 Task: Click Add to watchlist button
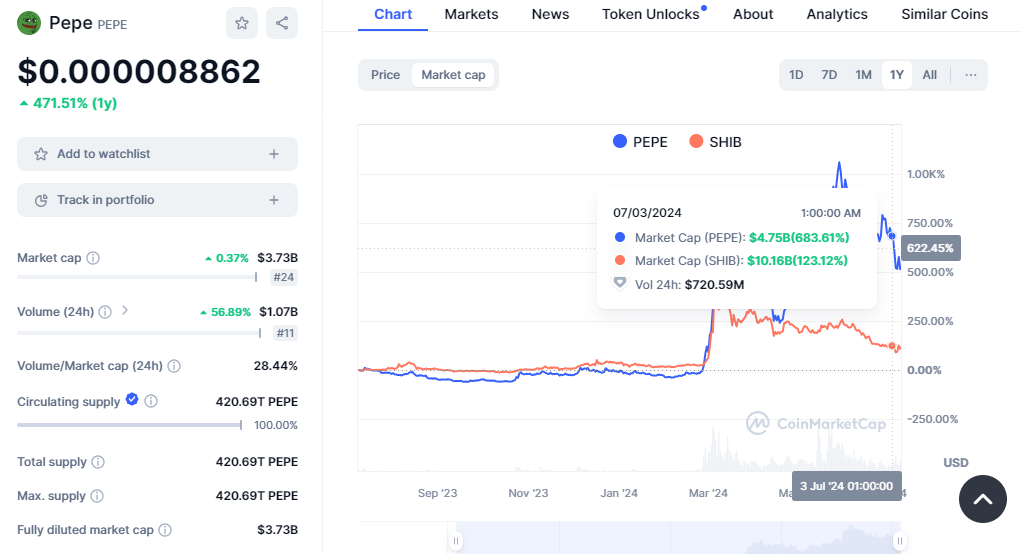click(158, 154)
